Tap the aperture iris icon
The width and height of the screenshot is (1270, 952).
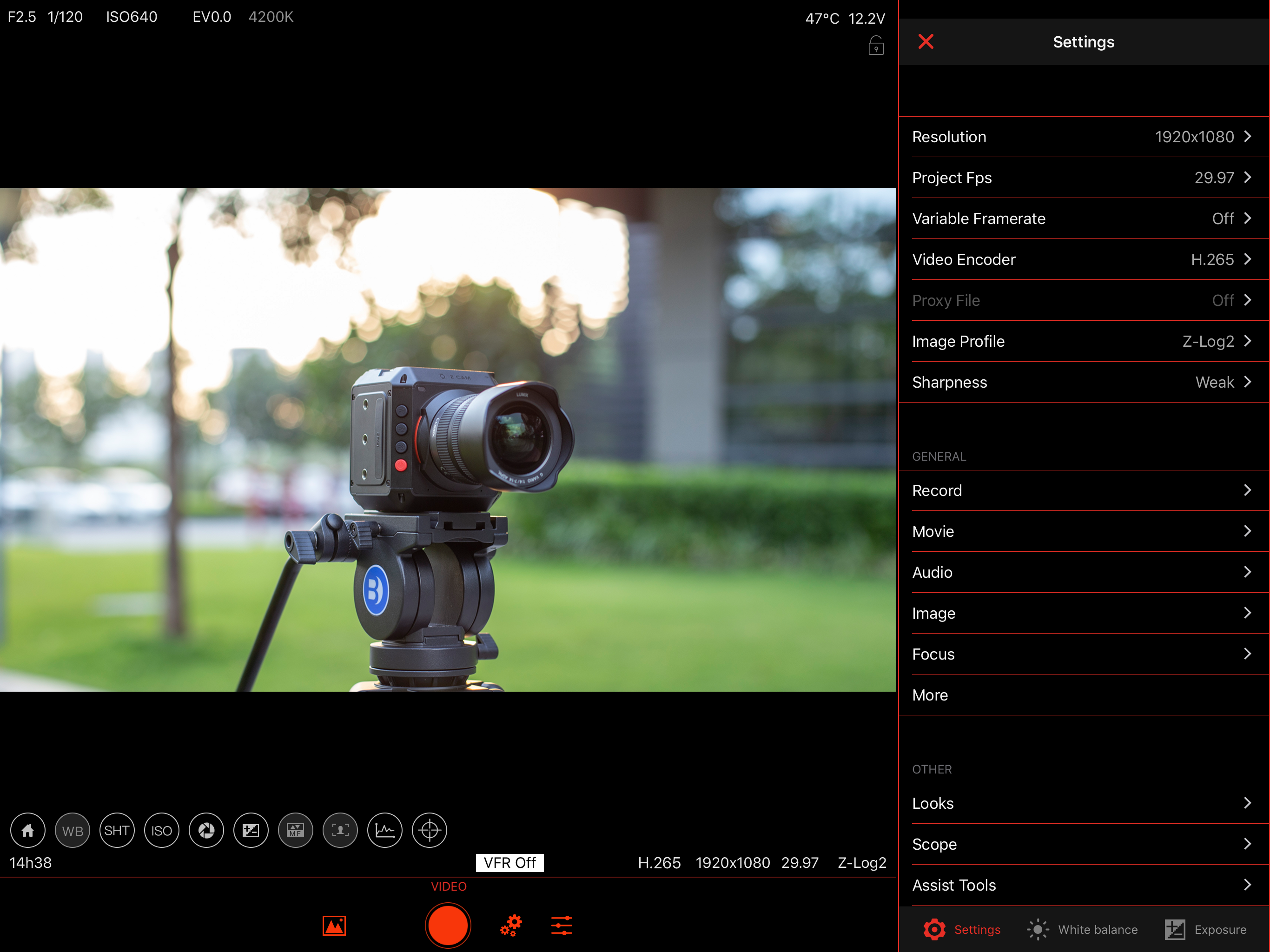tap(206, 830)
